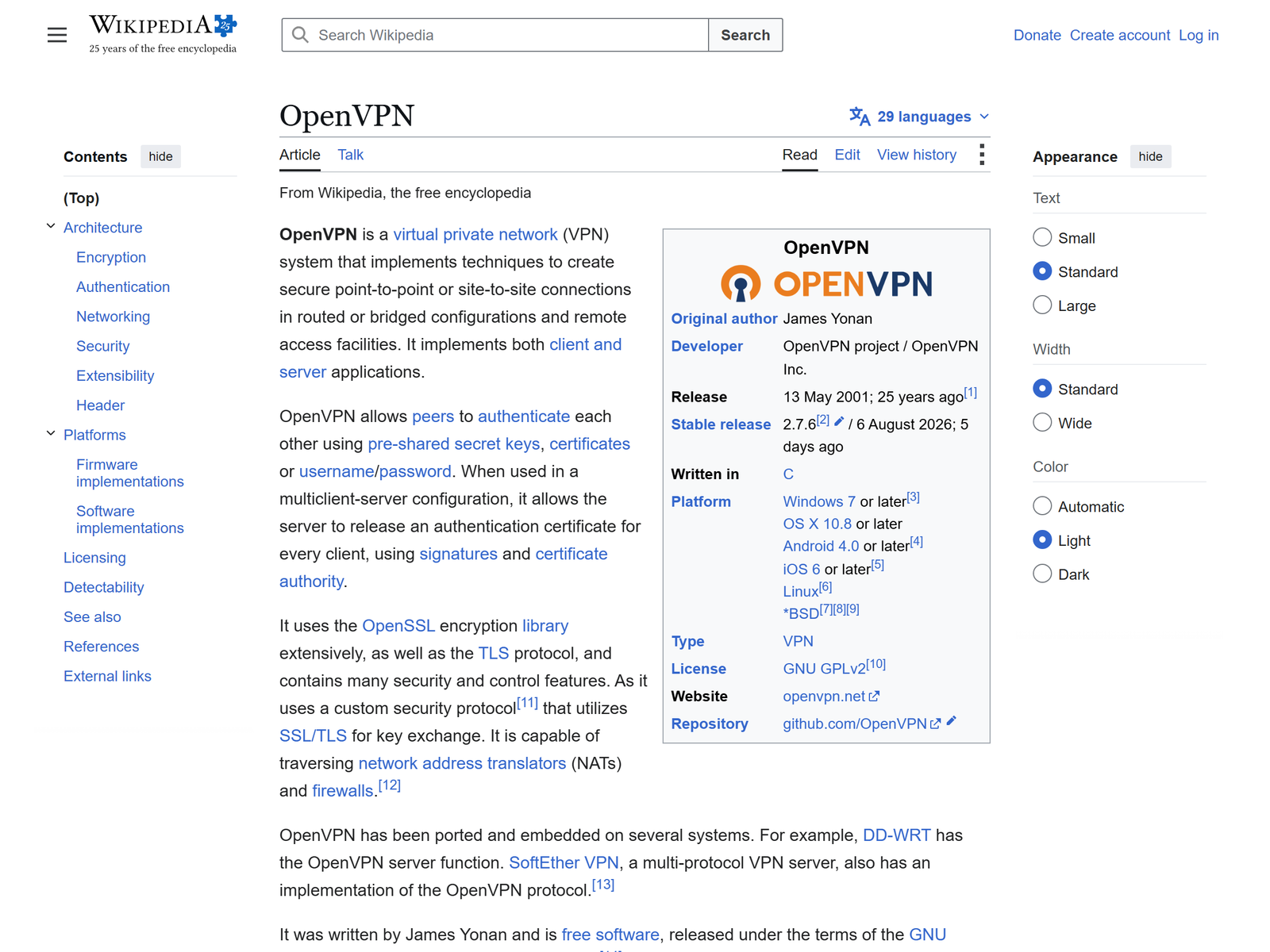The image size is (1270, 952).
Task: Go to Firmware implementations in contents
Action: pos(130,473)
